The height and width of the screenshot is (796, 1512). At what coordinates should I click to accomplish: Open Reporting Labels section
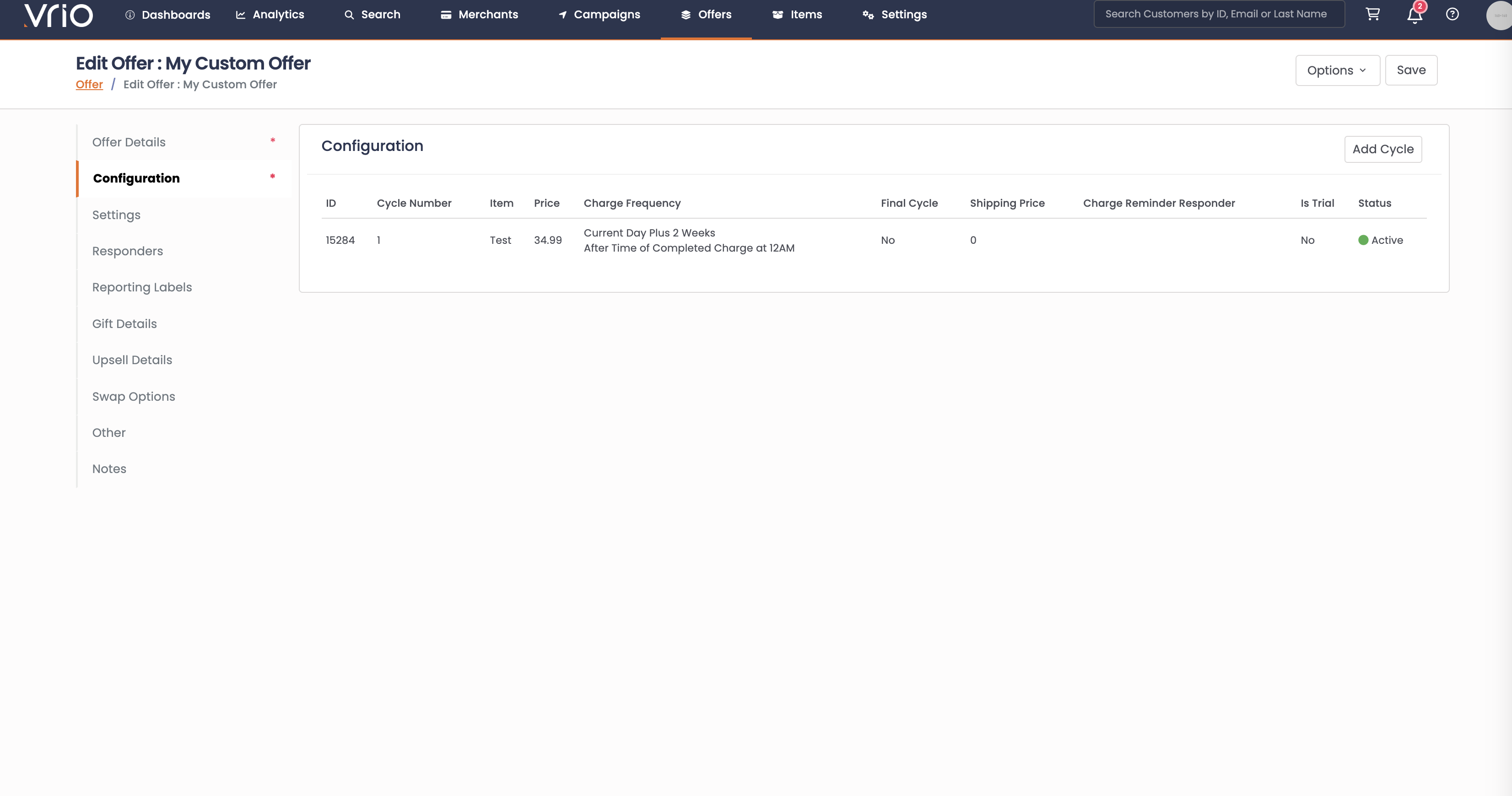(184, 287)
